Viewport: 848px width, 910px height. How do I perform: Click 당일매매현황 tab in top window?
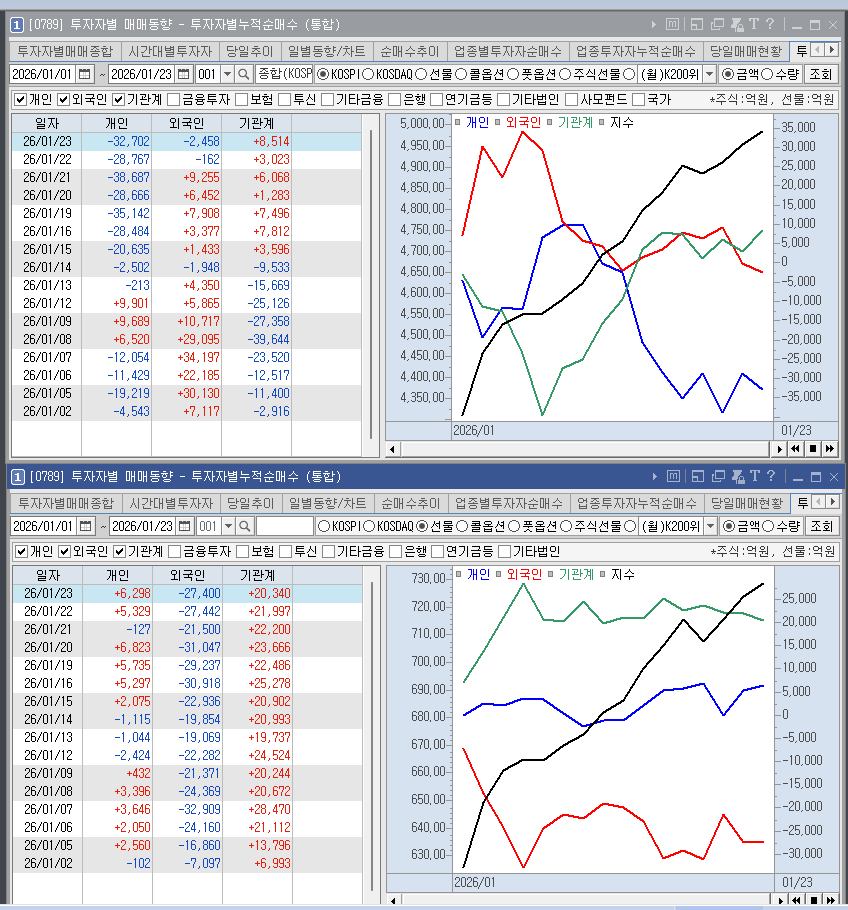pos(746,52)
